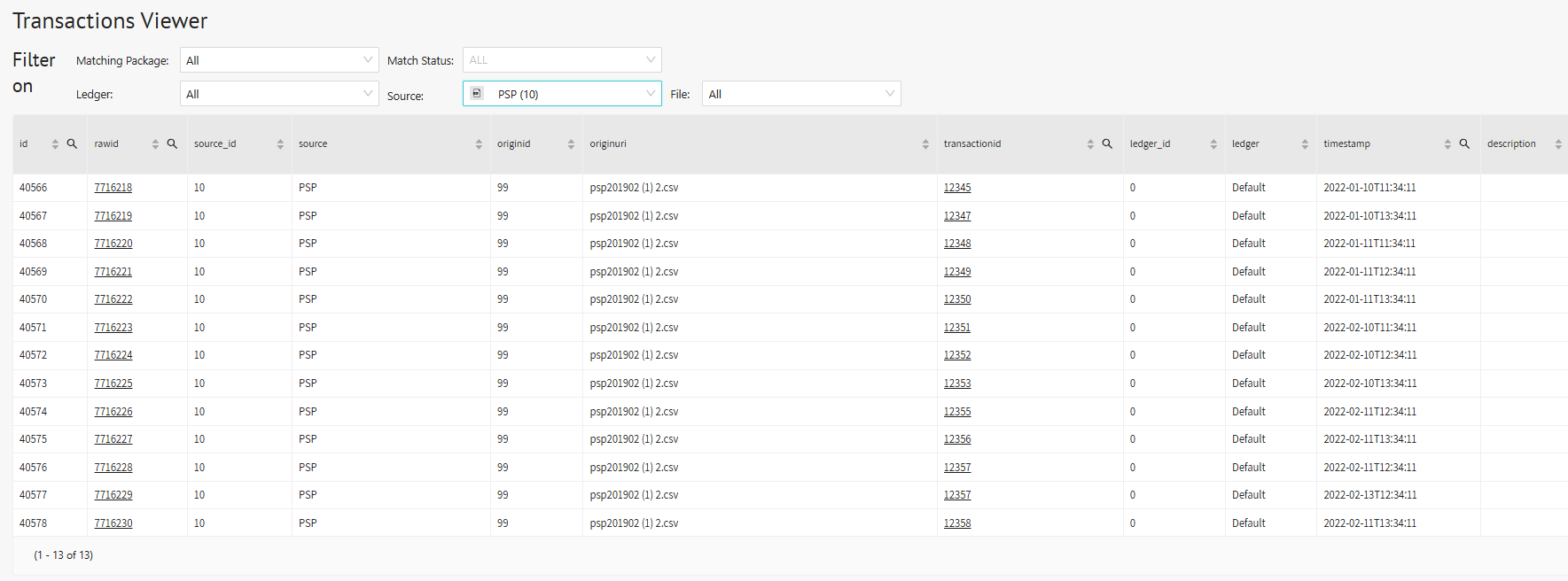Expand the Matching Package dropdown

pos(279,60)
